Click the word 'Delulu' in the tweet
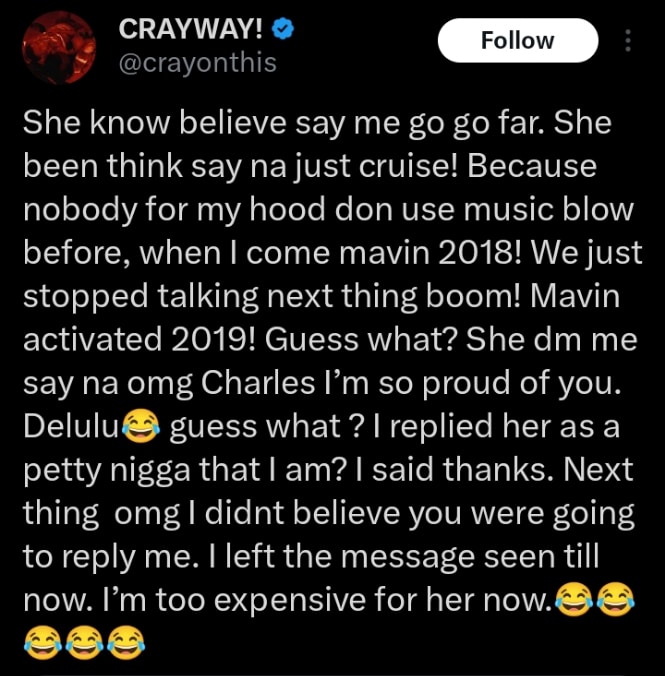The height and width of the screenshot is (676, 665). (71, 426)
